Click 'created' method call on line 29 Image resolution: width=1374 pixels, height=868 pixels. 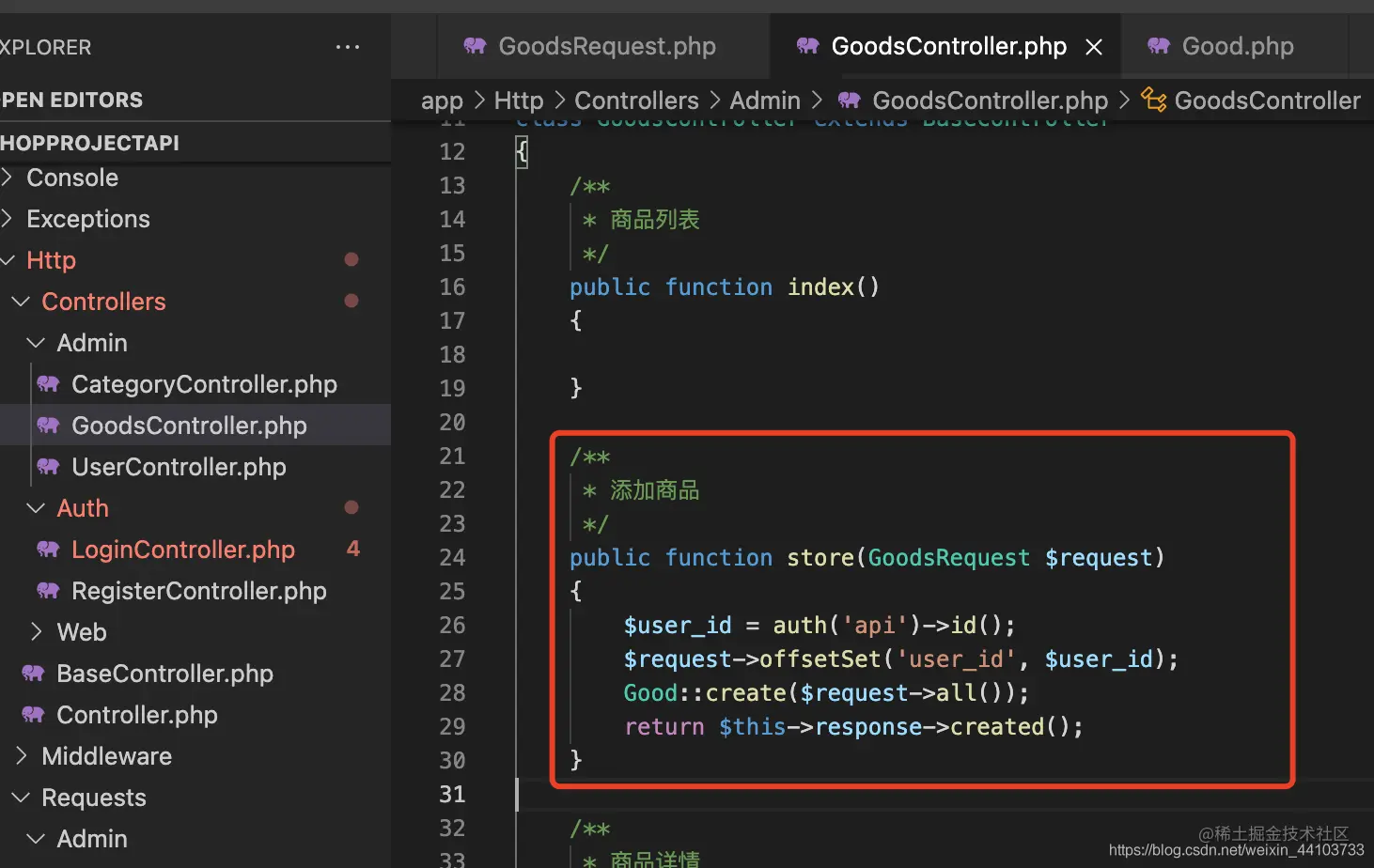click(996, 727)
